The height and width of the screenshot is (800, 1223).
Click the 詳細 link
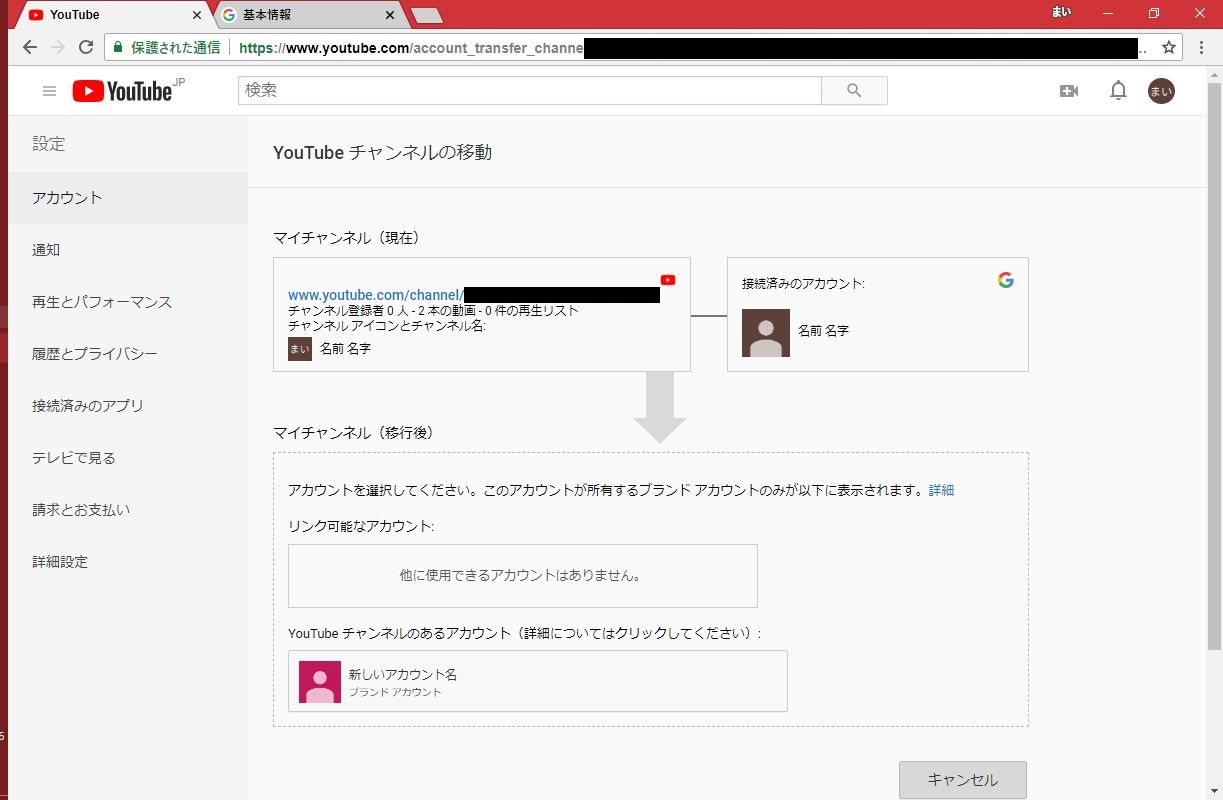point(941,490)
